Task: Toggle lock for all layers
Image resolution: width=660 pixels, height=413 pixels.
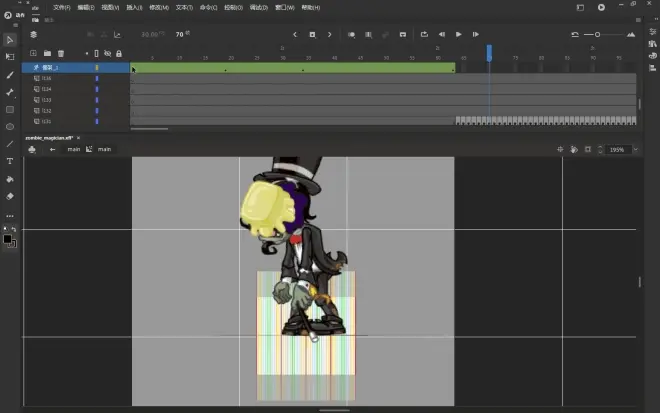Action: [x=119, y=53]
